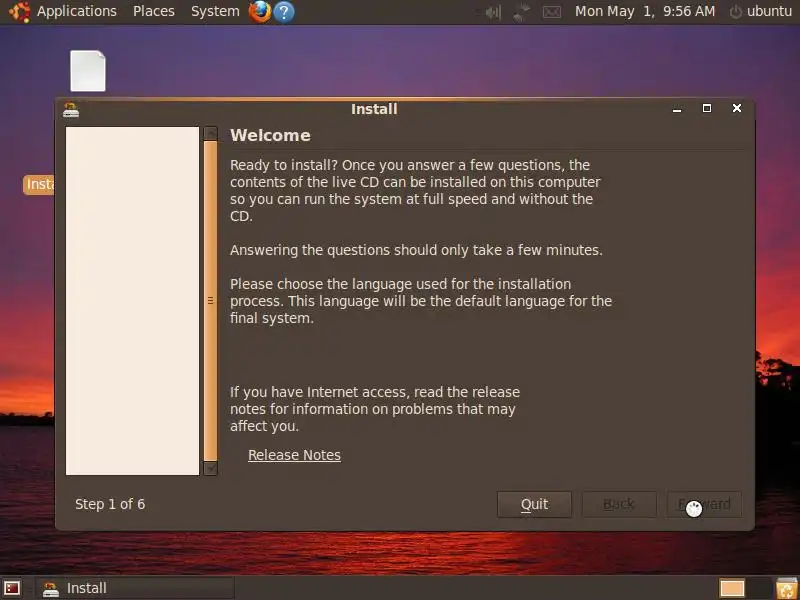
Task: Maximize the Install window
Action: (707, 108)
